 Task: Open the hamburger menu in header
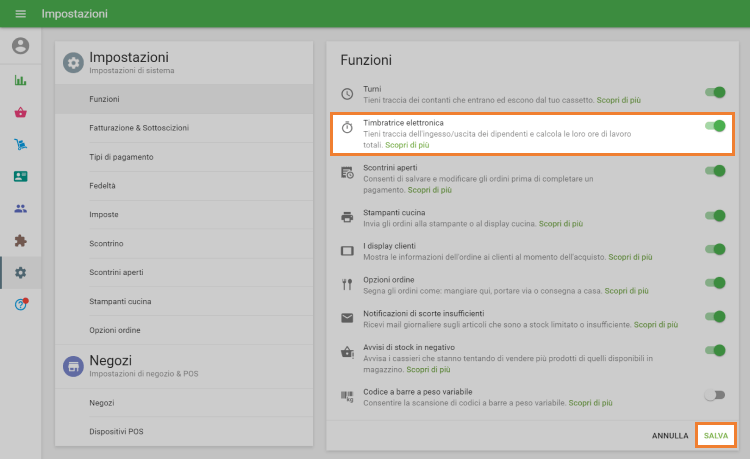pyautogui.click(x=20, y=14)
